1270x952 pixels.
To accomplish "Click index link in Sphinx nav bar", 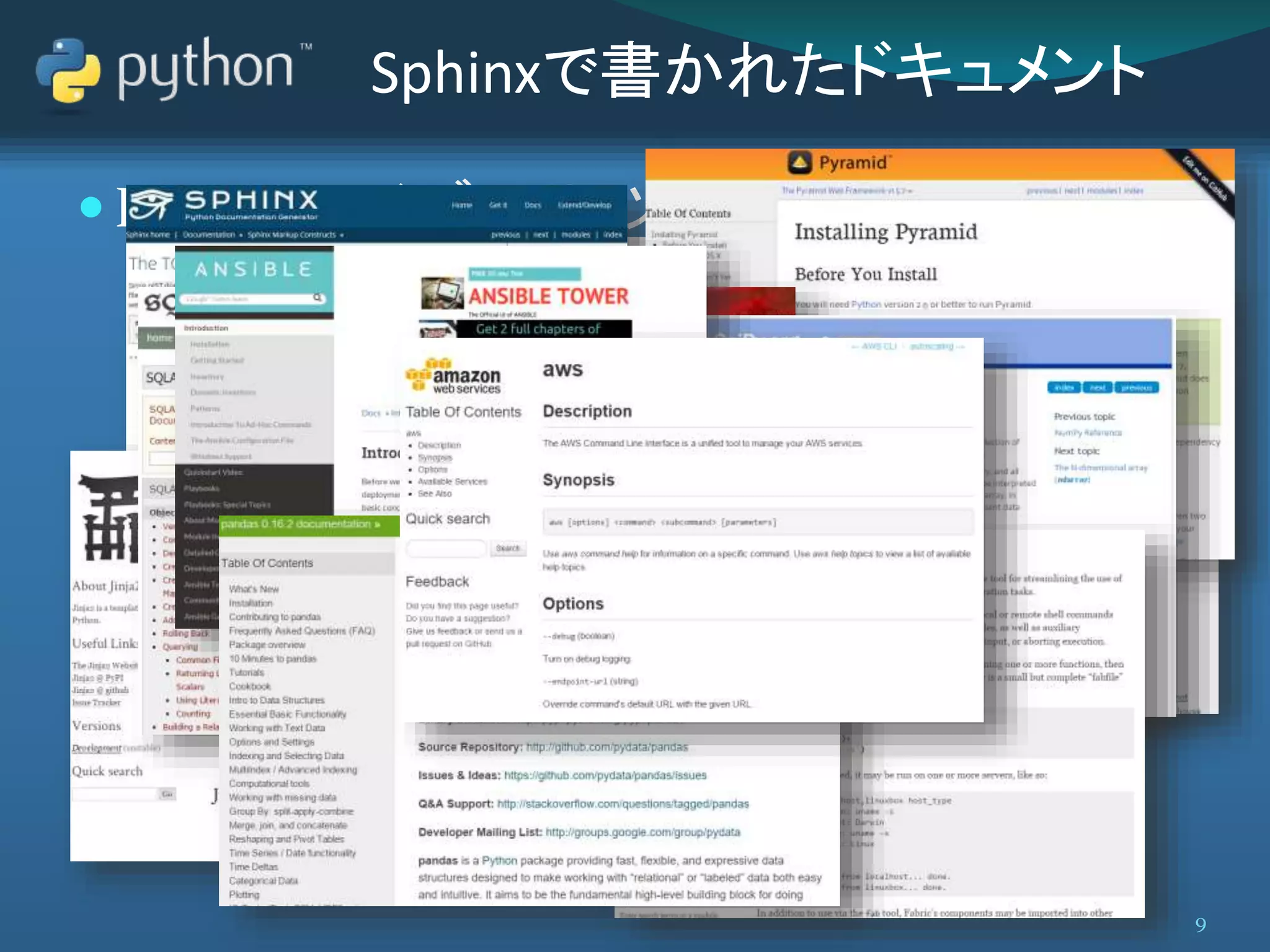I will [x=613, y=235].
